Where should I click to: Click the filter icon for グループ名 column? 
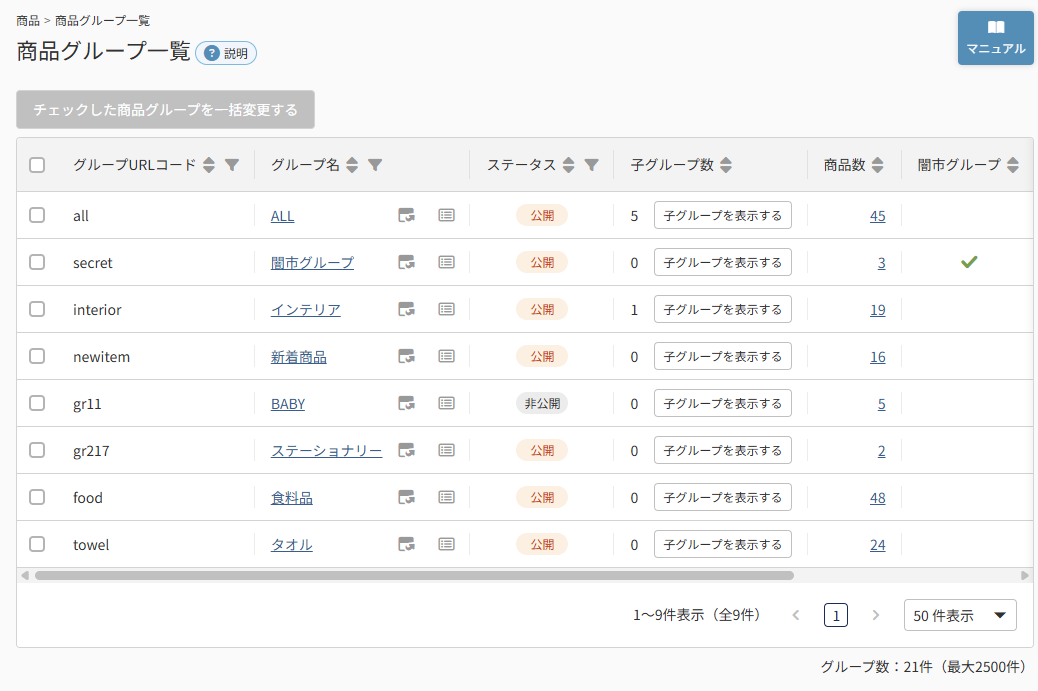click(x=375, y=165)
